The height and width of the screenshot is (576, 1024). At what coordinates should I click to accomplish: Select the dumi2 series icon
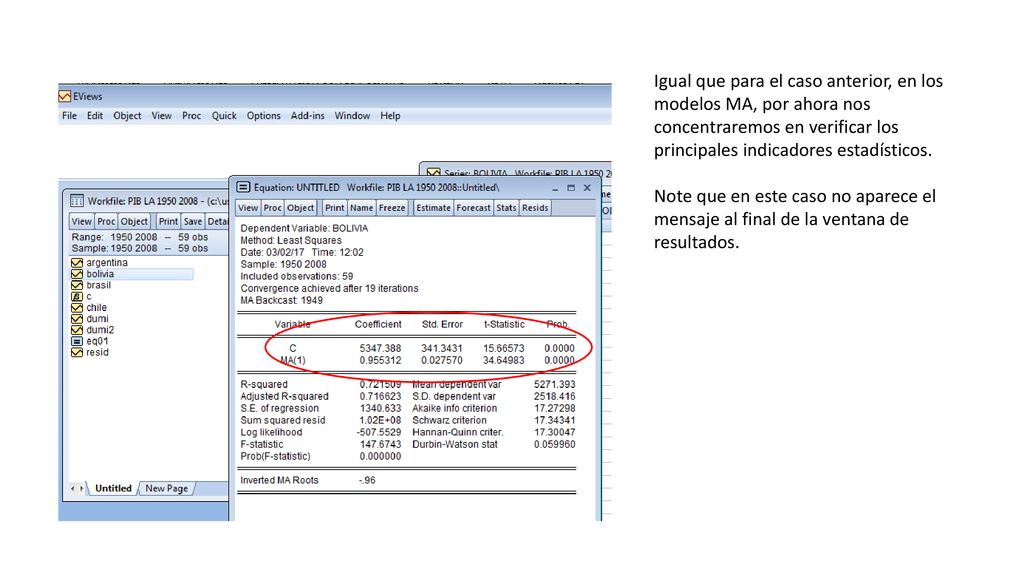point(76,330)
